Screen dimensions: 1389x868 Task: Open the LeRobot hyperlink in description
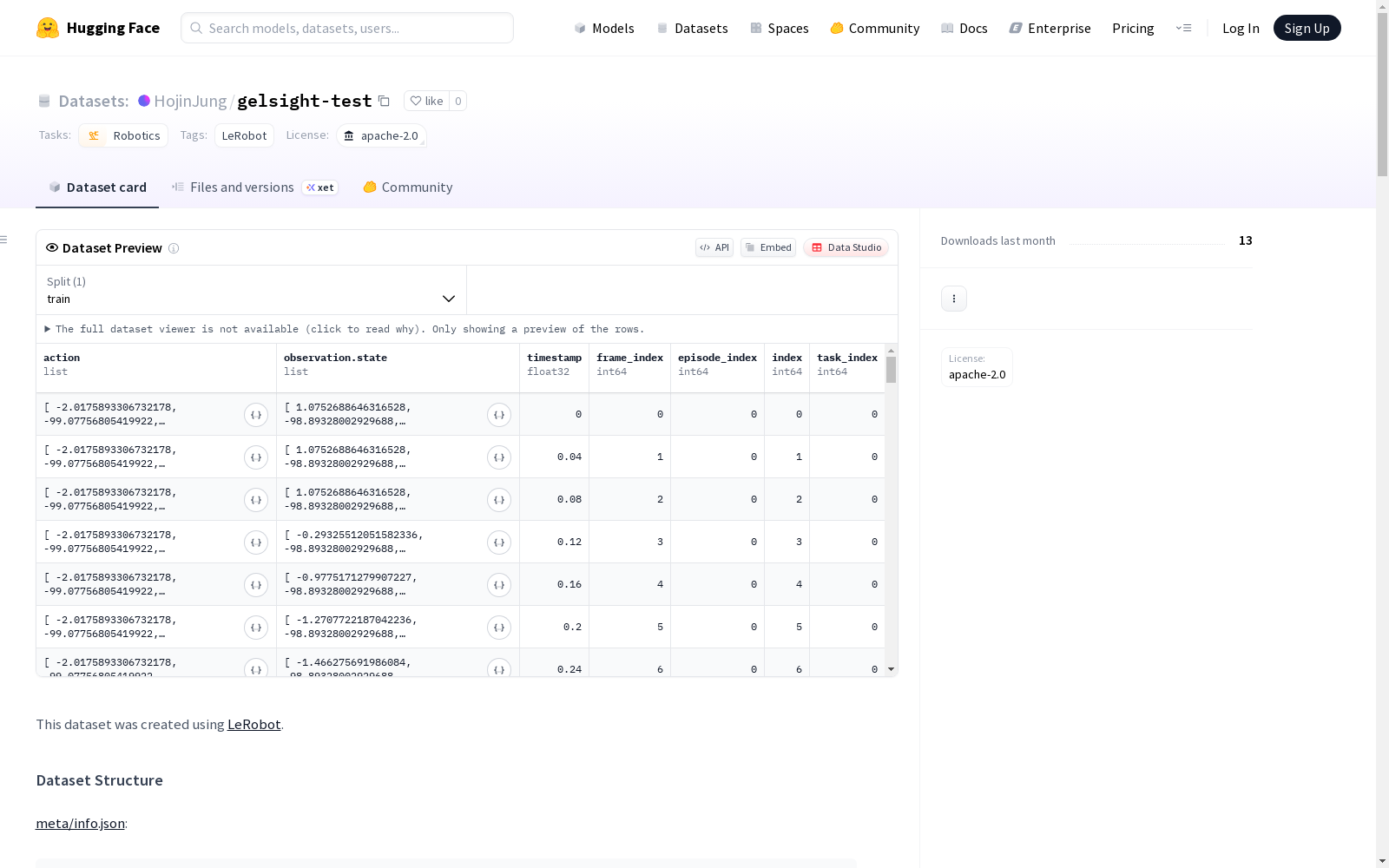pos(253,724)
